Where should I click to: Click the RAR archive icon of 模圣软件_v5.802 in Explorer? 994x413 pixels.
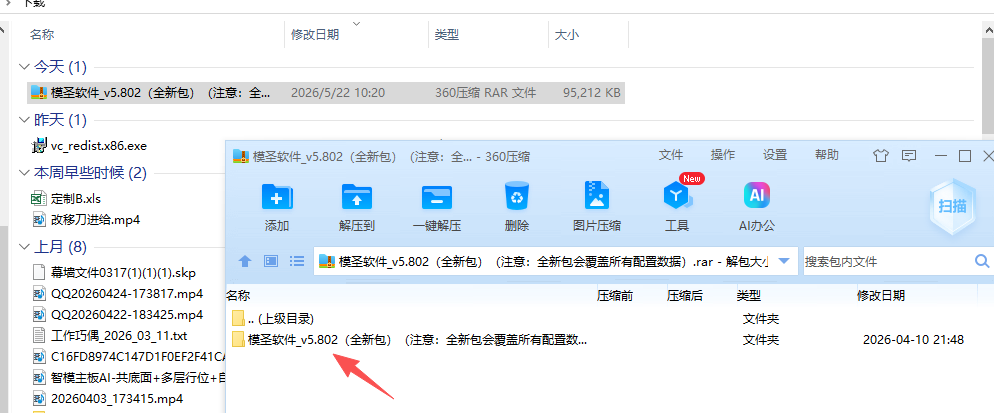click(x=39, y=93)
